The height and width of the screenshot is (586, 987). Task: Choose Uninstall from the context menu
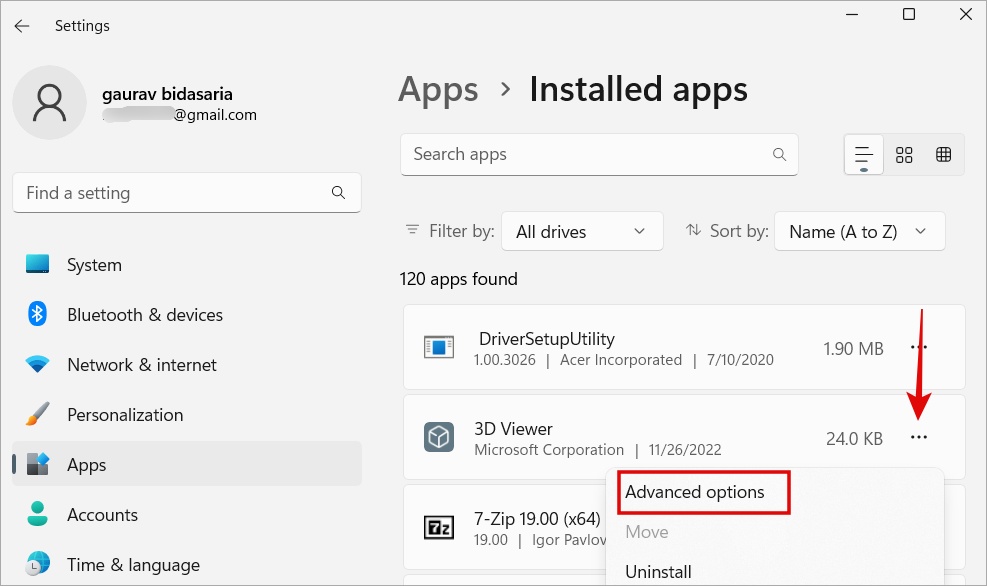pyautogui.click(x=657, y=572)
